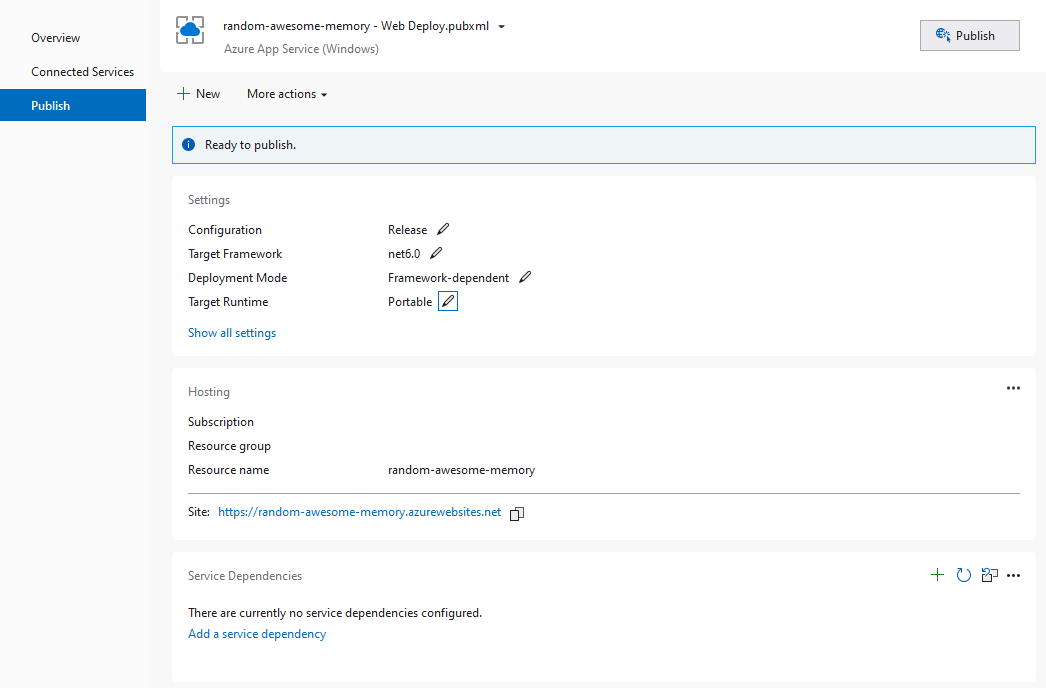Click the info icon in Ready to publish banner

189,145
